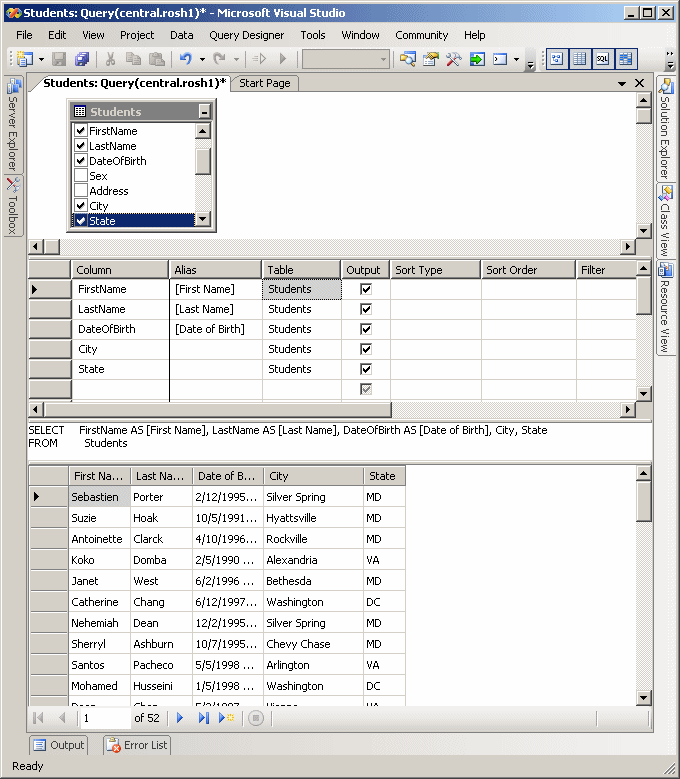Screen dimensions: 680x779
Task: Check the Address column box
Action: pyautogui.click(x=80, y=190)
